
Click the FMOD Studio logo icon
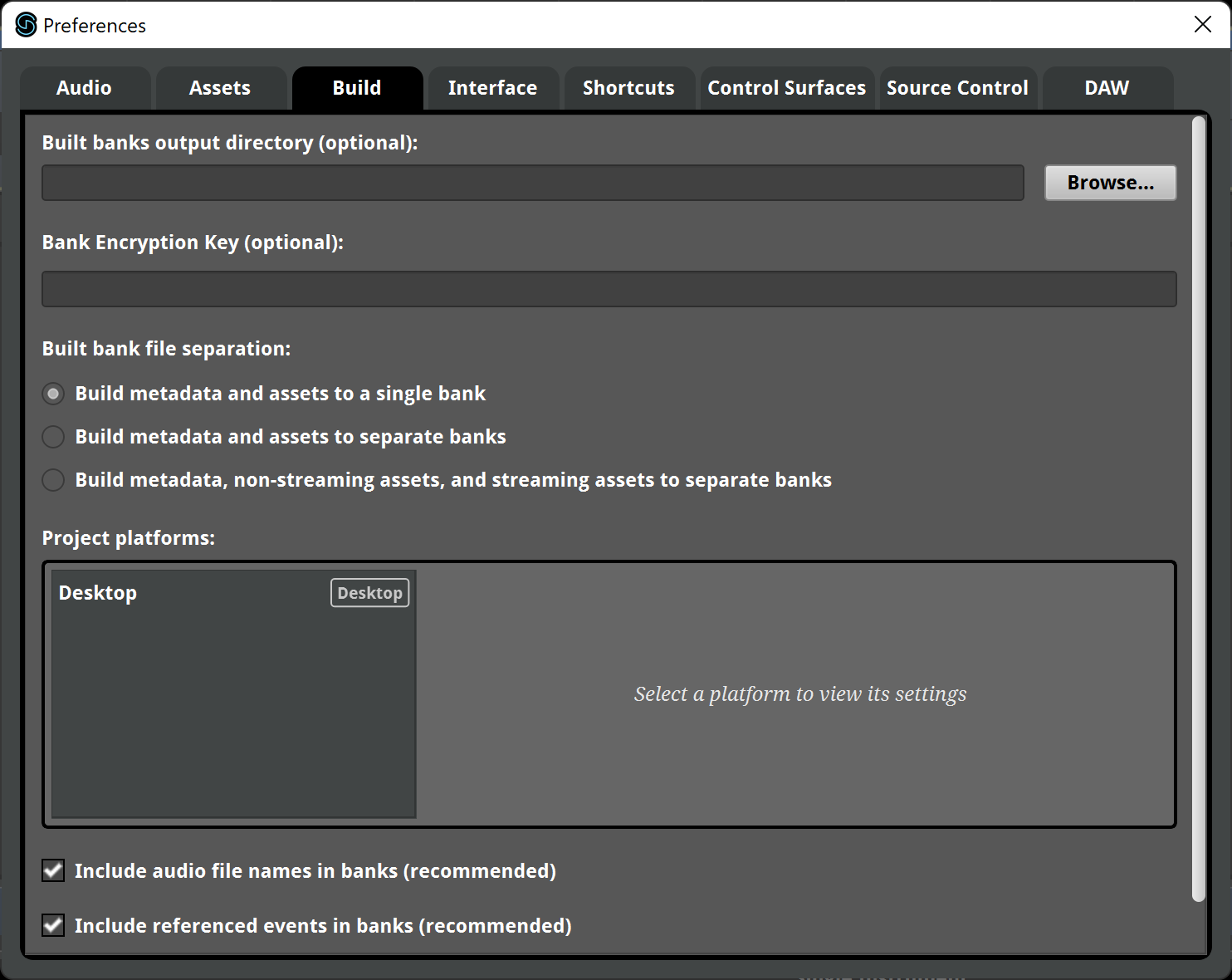[x=27, y=25]
